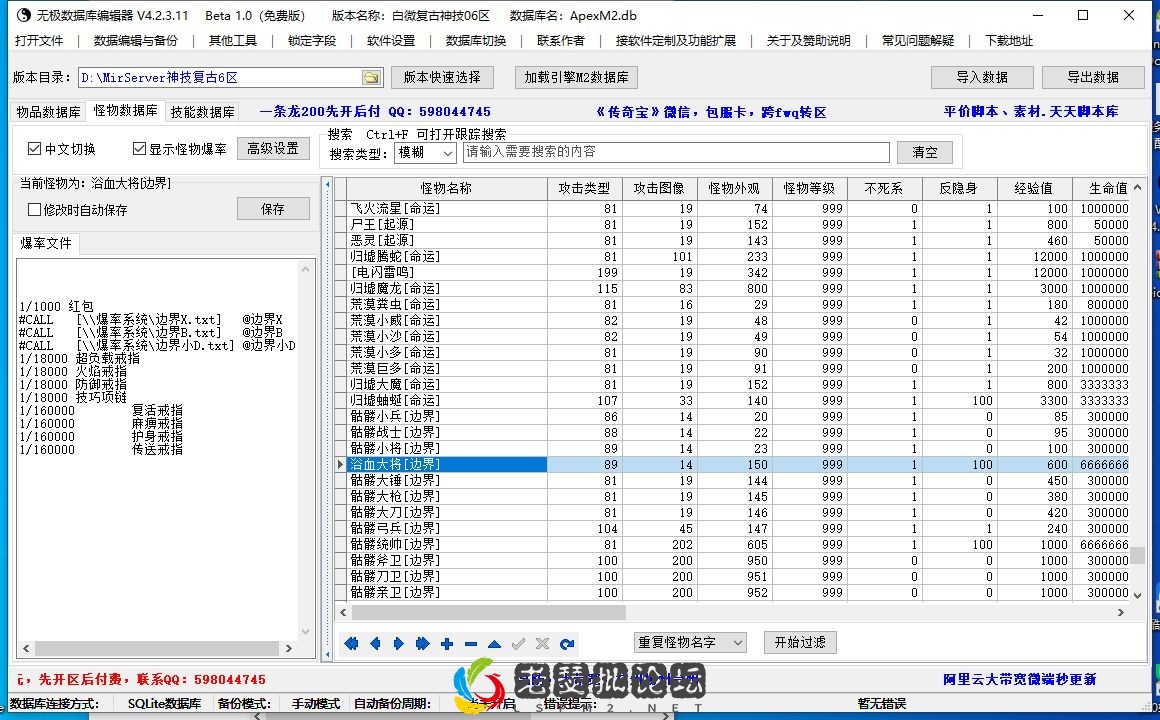
Task: Click the 开始过滤 start filter button
Action: tap(800, 642)
